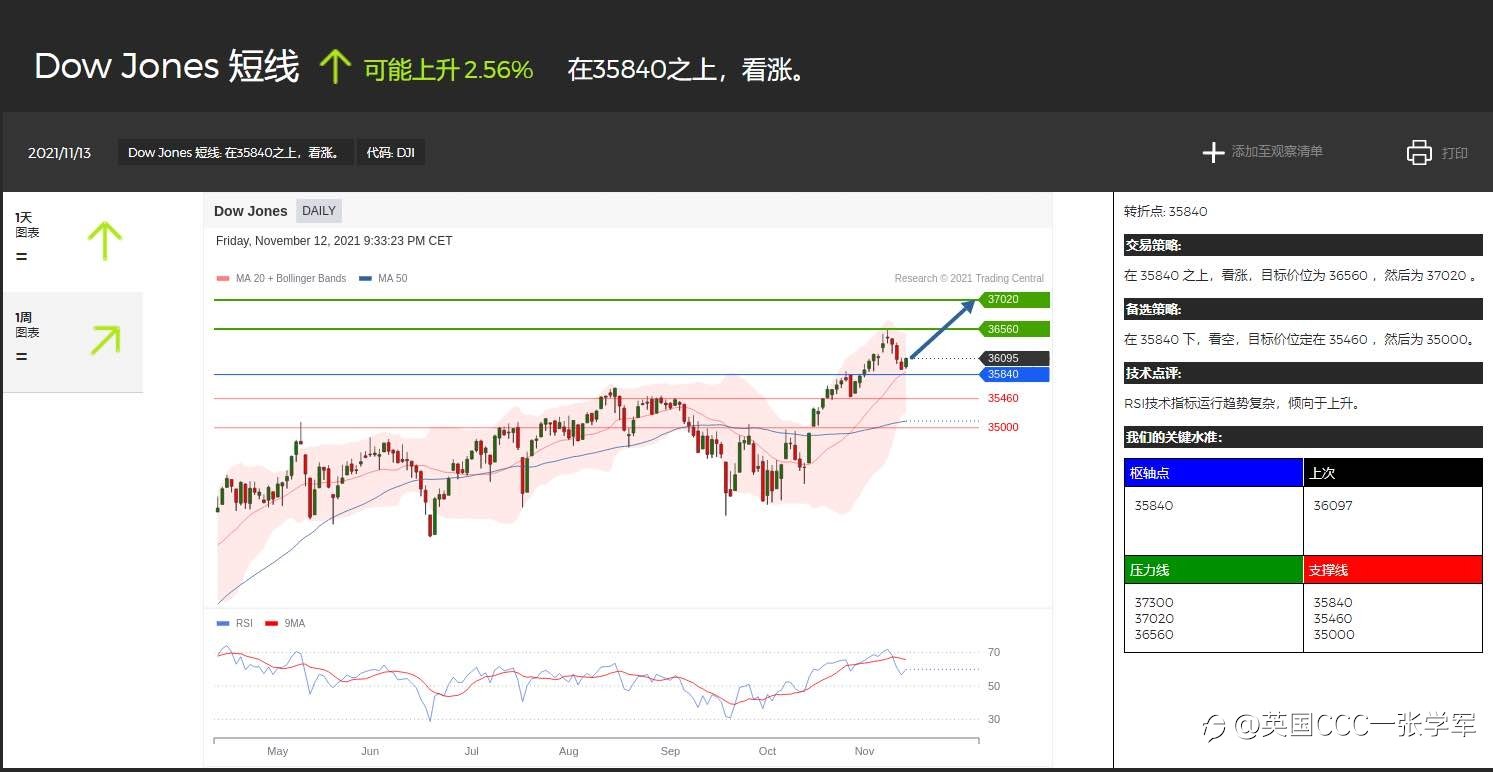1493x772 pixels.
Task: Click the 支撑线 red table header
Action: point(1393,570)
